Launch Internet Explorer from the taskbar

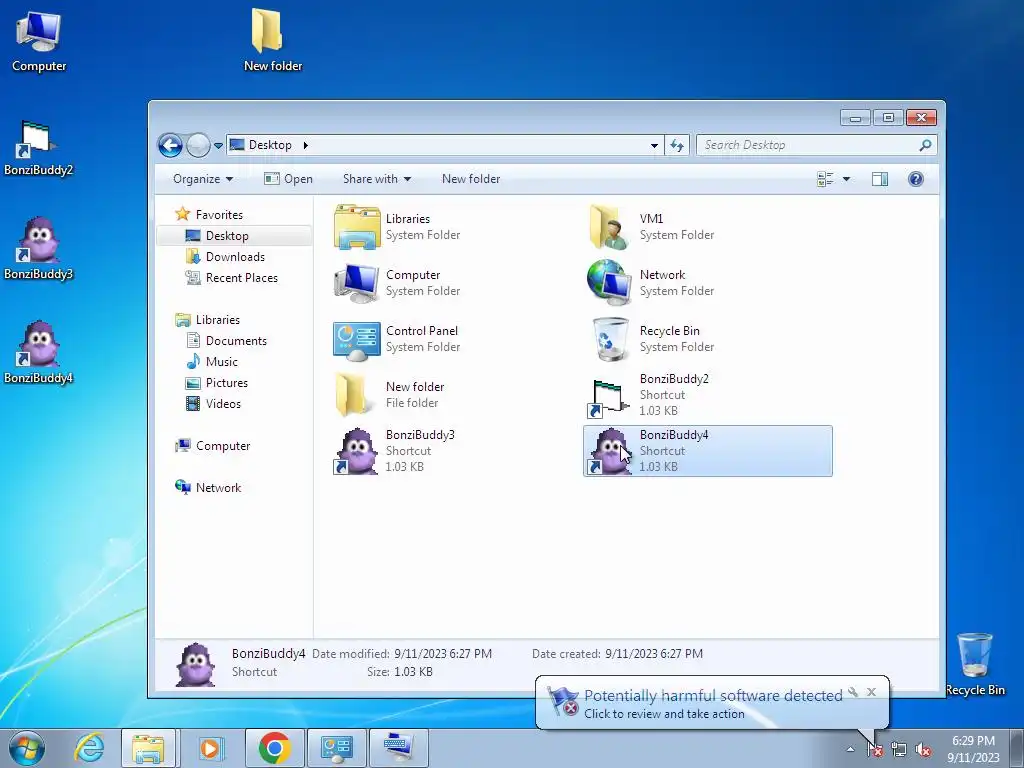click(x=89, y=748)
